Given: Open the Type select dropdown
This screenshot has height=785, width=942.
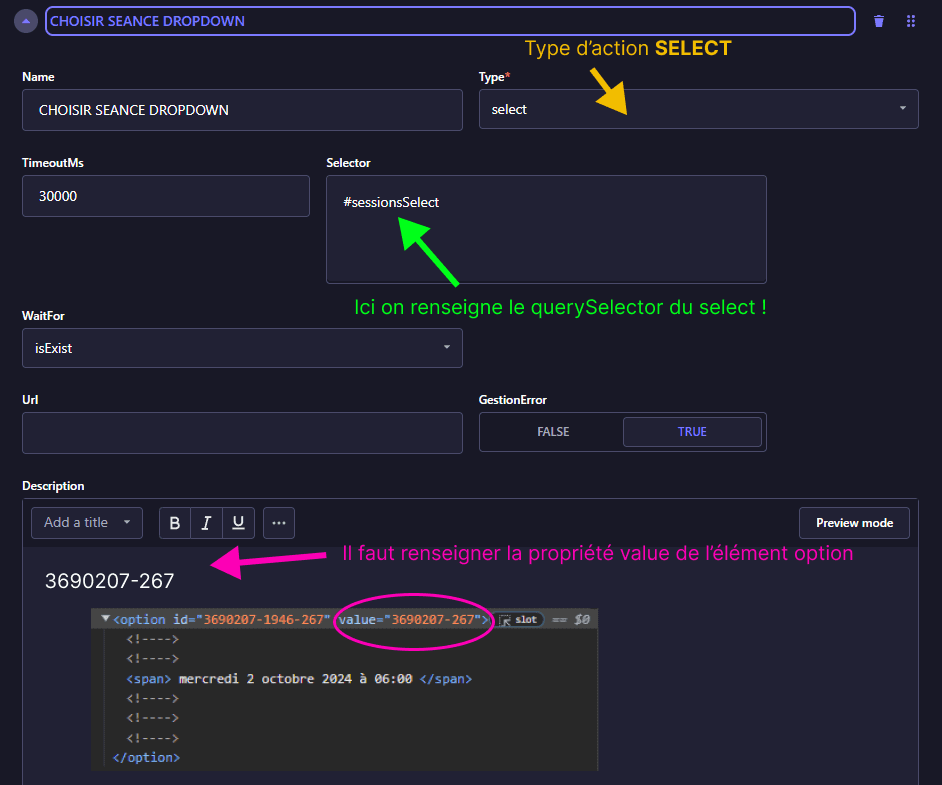Looking at the screenshot, I should tap(698, 109).
